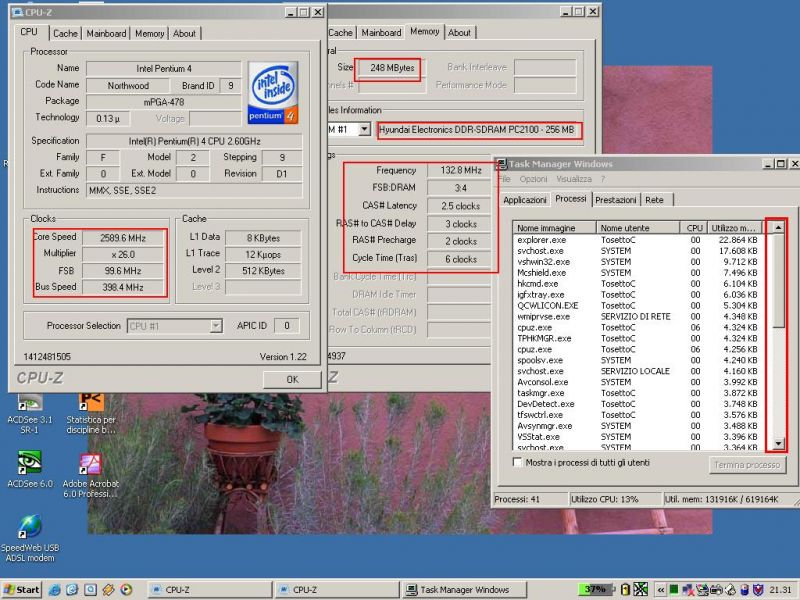
Task: Click the taskbar clock showing 21.31
Action: [x=780, y=590]
